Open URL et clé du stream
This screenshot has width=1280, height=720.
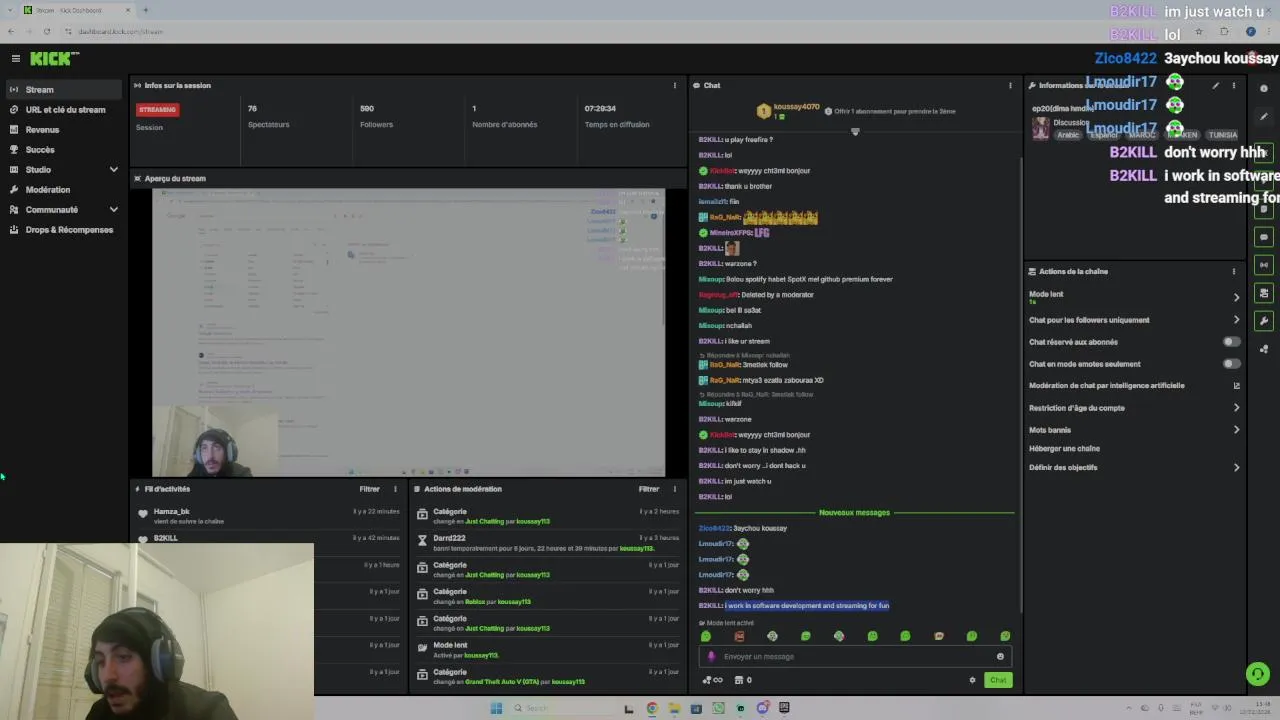tap(64, 110)
